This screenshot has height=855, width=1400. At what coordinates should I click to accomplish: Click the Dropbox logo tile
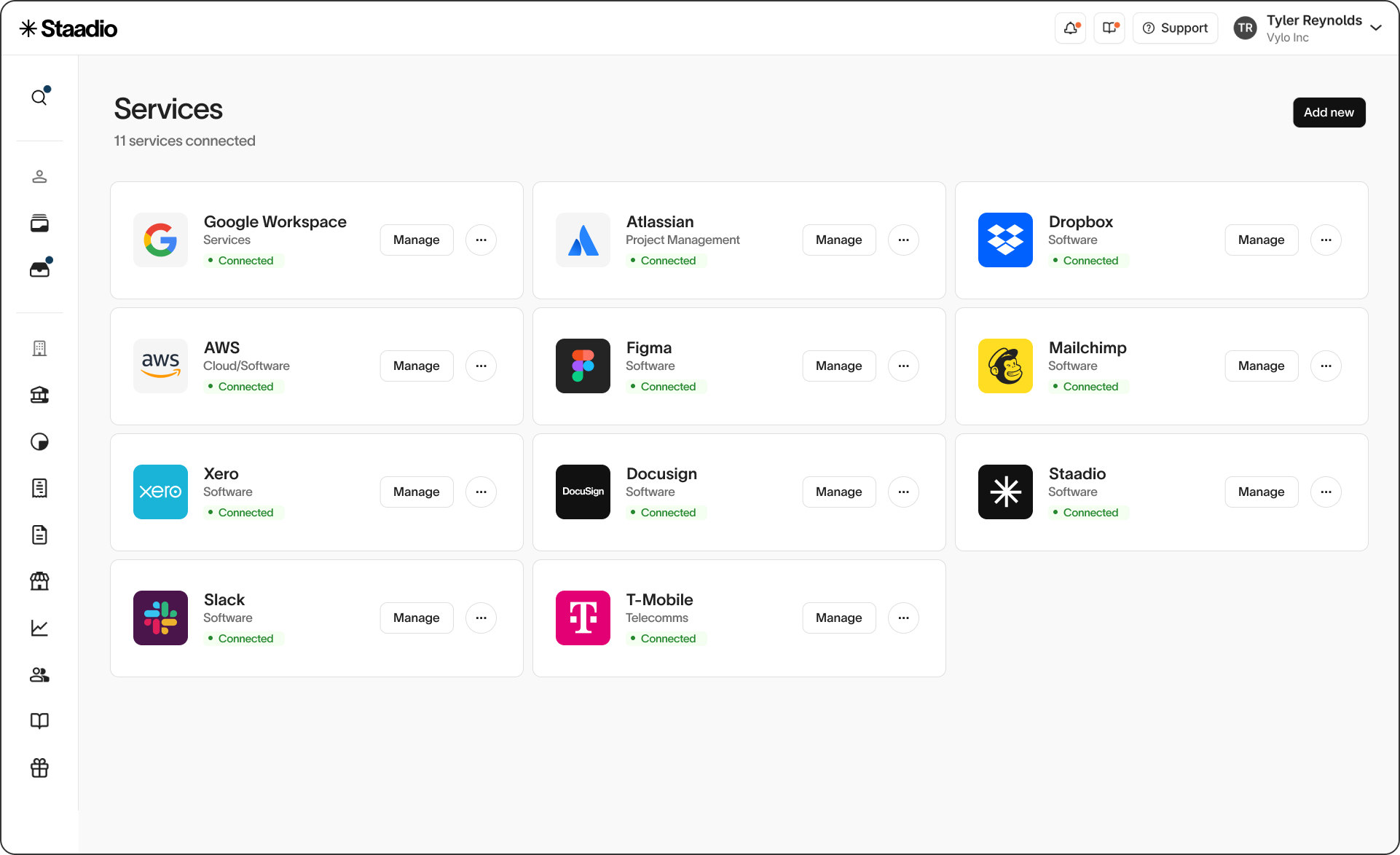pyautogui.click(x=1005, y=240)
